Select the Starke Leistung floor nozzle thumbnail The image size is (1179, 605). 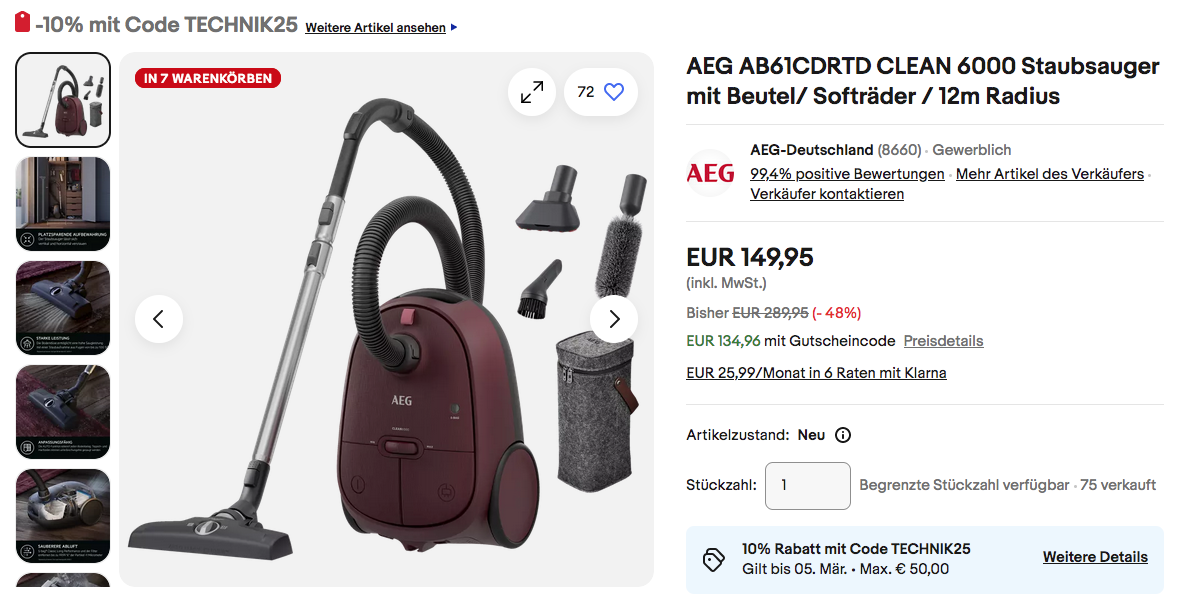pyautogui.click(x=63, y=308)
